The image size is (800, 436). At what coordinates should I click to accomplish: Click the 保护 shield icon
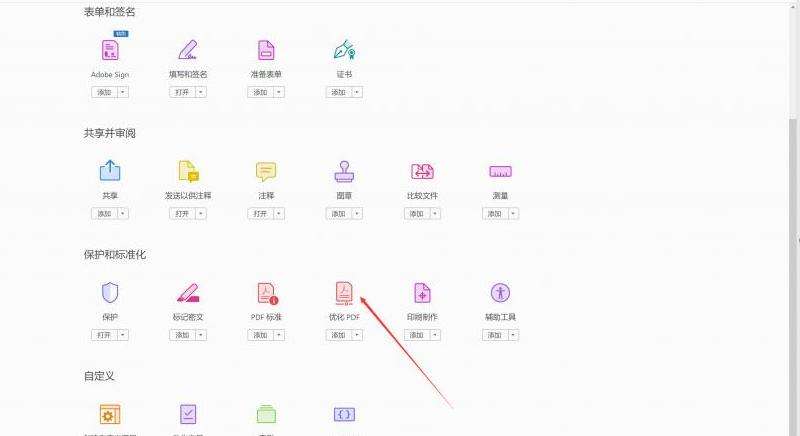coord(110,293)
